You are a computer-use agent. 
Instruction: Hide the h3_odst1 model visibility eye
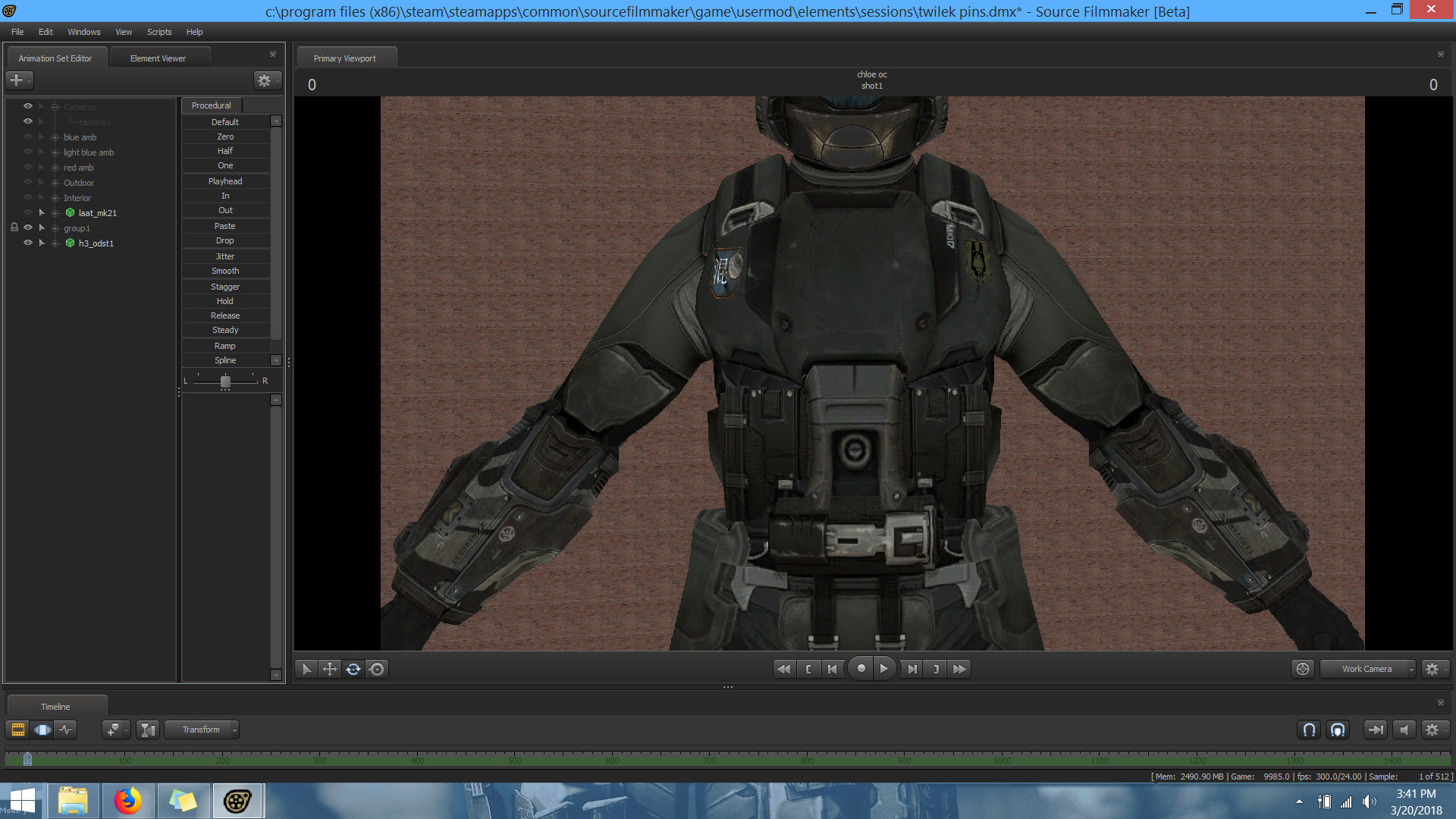pos(28,243)
